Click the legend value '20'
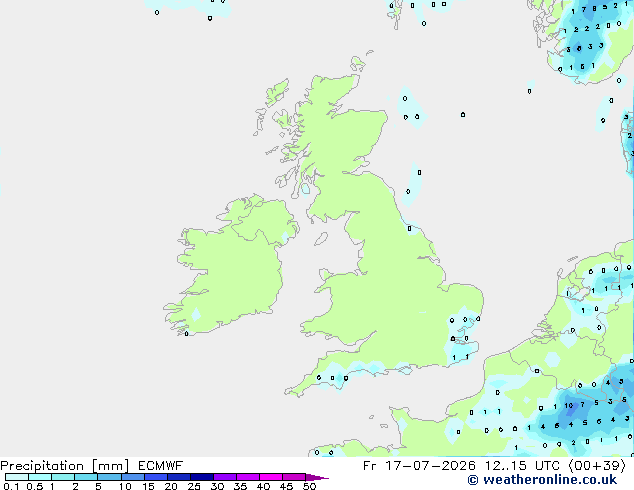Screen dimensions: 634x490 (171, 486)
